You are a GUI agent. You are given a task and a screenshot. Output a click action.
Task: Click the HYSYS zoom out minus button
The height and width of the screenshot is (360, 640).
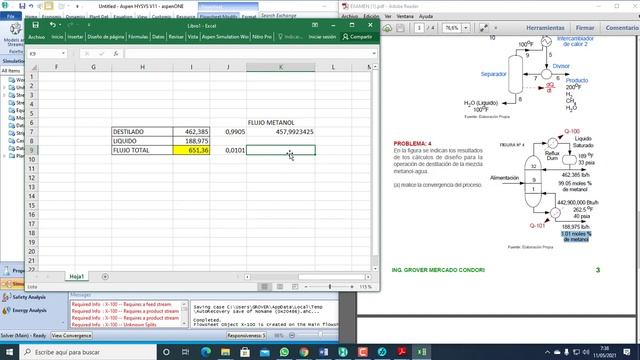pos(292,336)
